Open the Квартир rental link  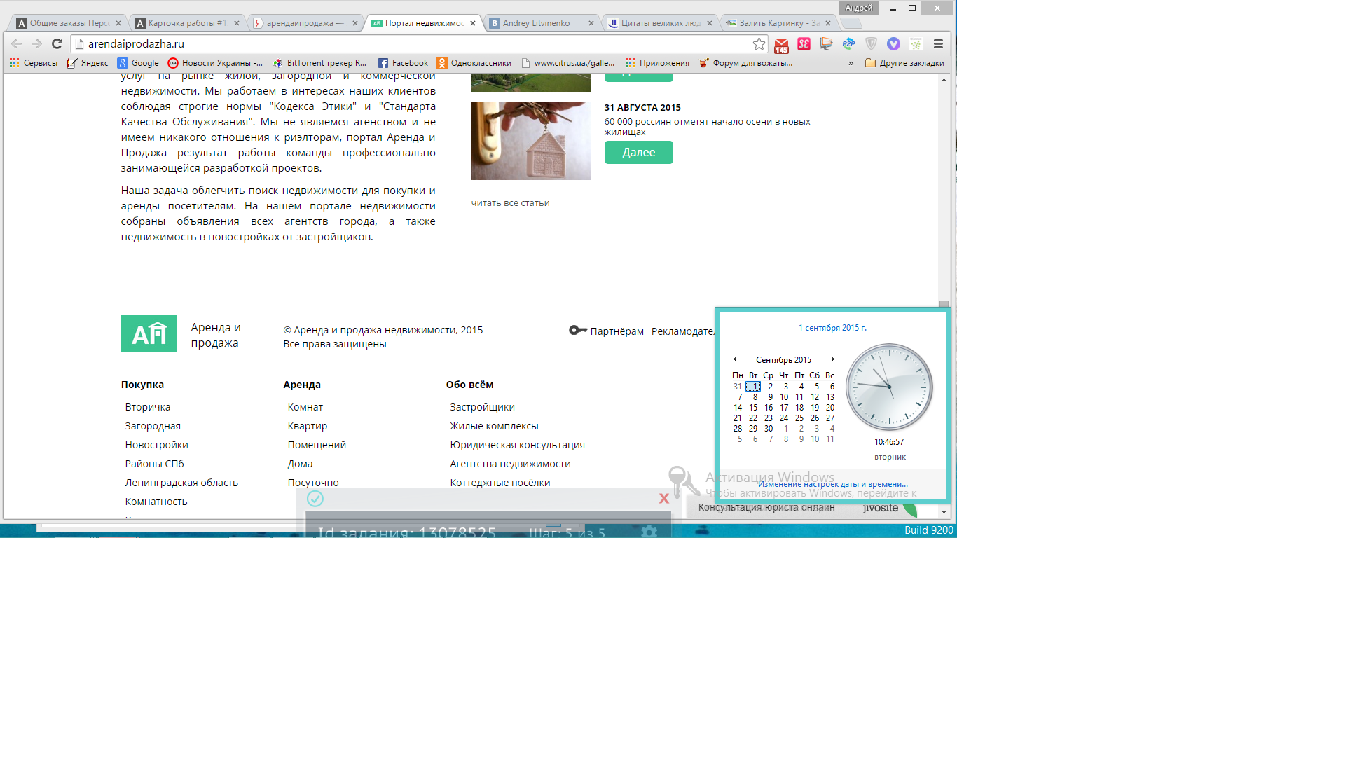[x=307, y=426]
